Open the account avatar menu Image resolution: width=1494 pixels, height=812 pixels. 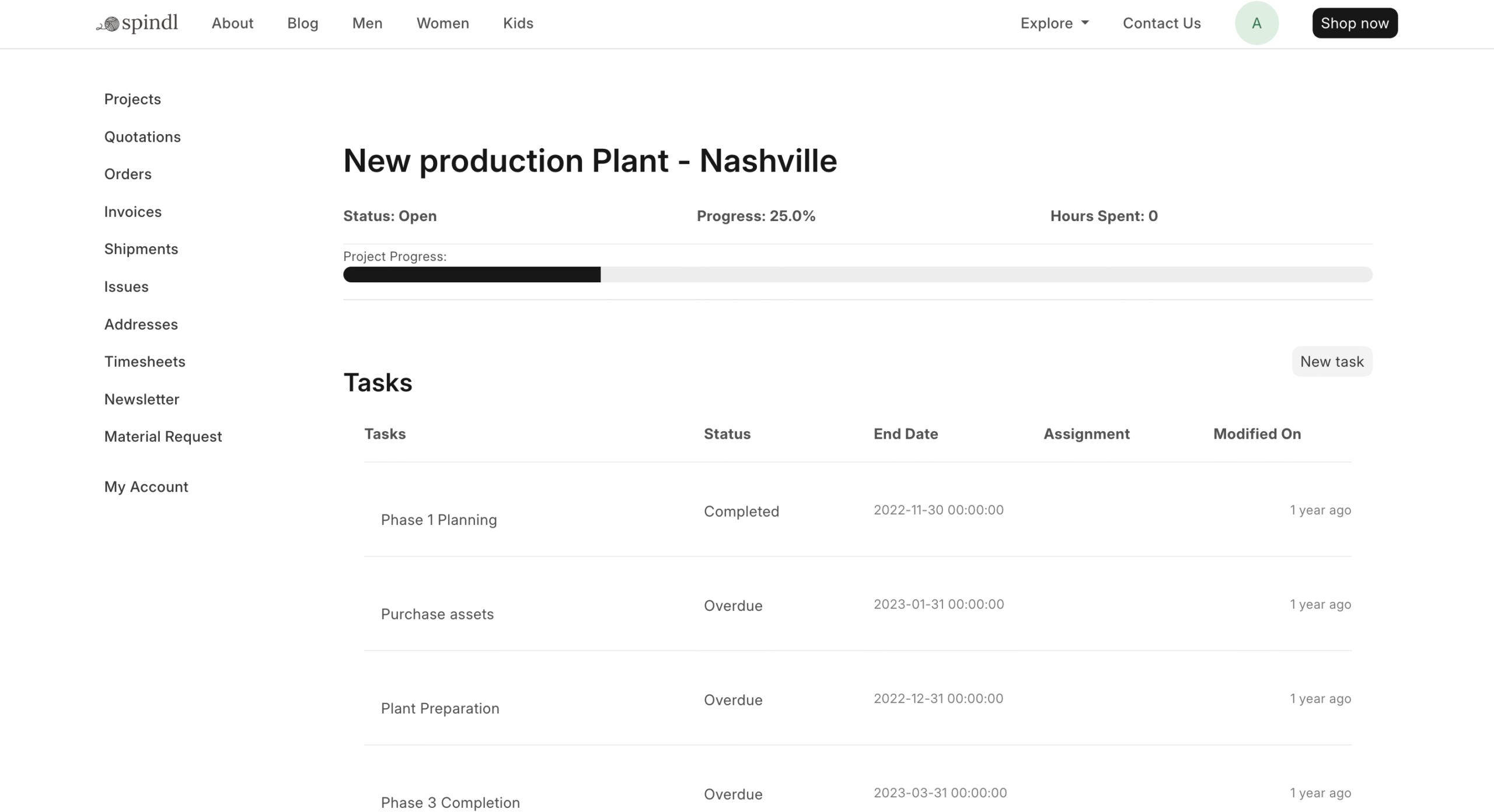point(1257,23)
